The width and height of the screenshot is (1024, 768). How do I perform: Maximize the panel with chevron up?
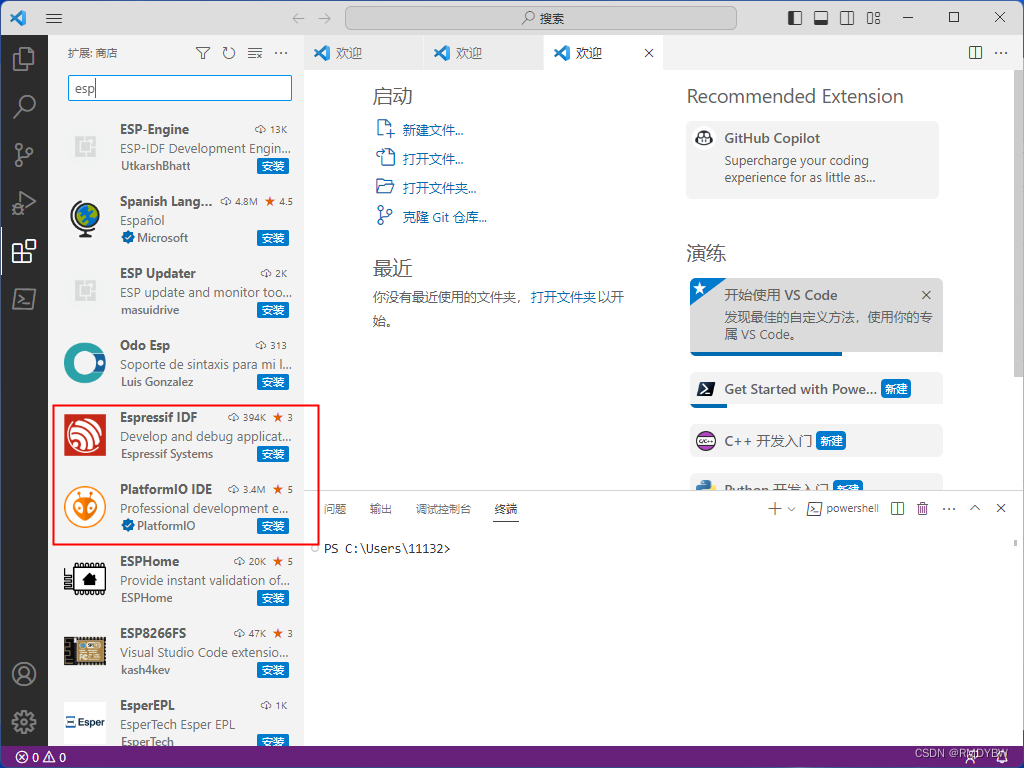tap(975, 508)
